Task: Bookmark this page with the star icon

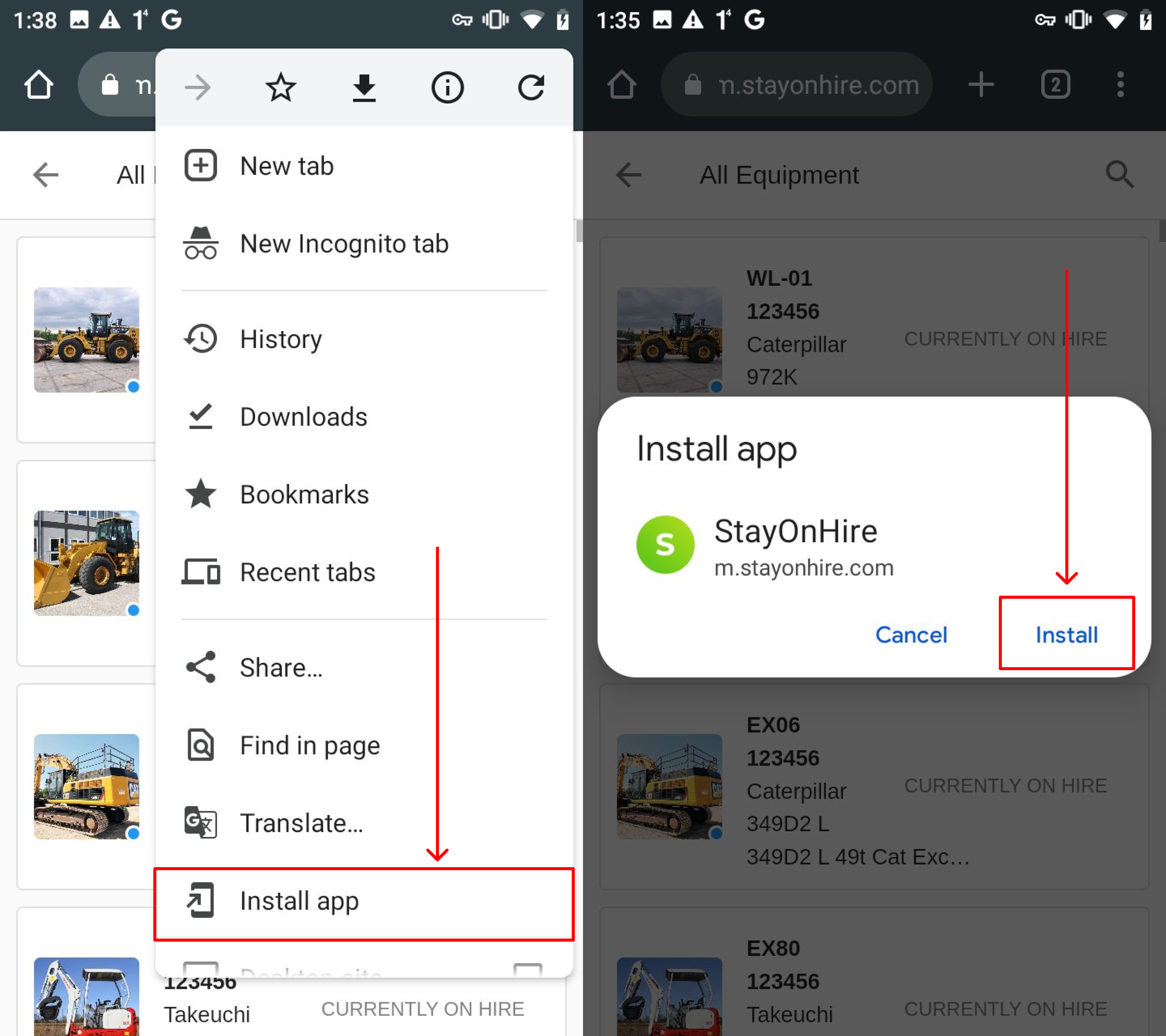Action: tap(281, 88)
